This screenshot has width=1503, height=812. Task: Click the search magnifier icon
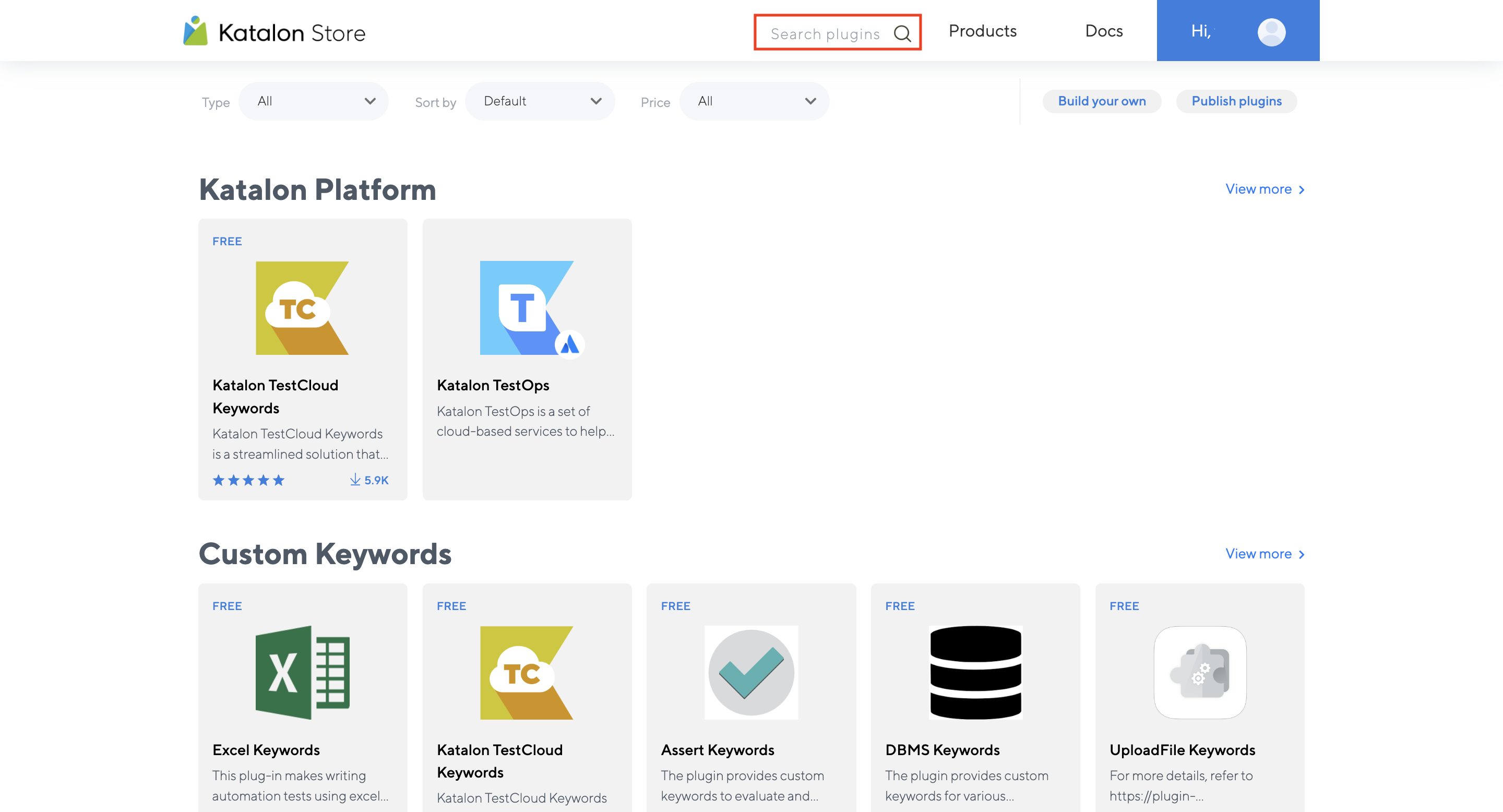pos(902,33)
